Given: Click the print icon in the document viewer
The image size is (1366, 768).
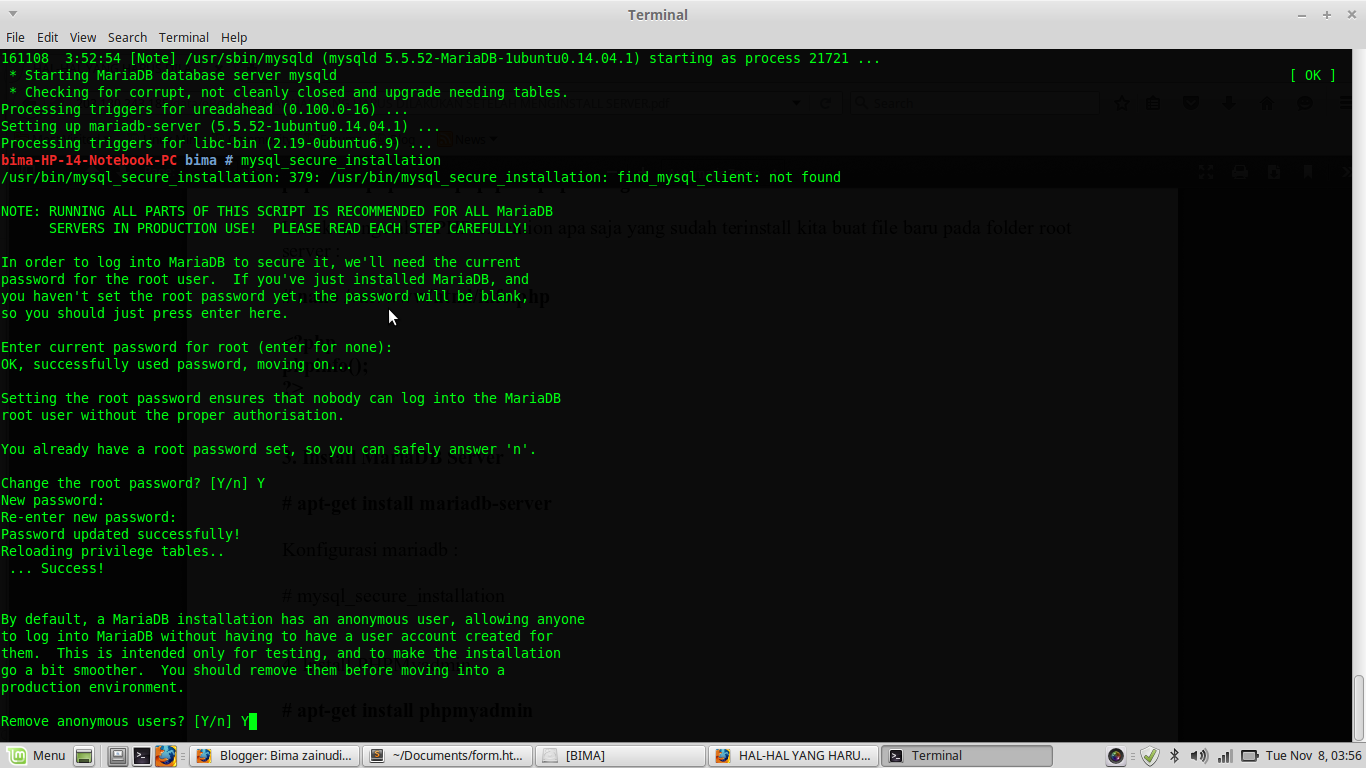Looking at the screenshot, I should 1240,172.
